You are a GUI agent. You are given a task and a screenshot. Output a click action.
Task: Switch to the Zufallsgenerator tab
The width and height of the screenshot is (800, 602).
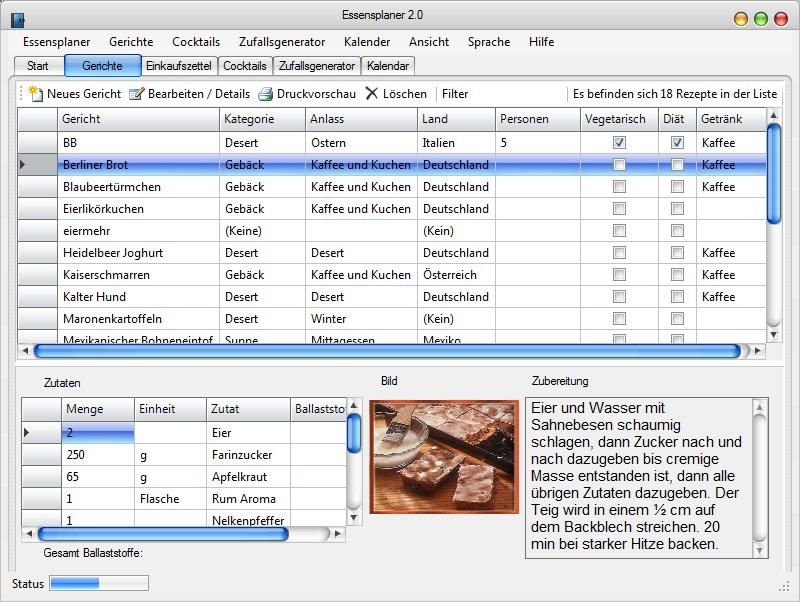[316, 66]
